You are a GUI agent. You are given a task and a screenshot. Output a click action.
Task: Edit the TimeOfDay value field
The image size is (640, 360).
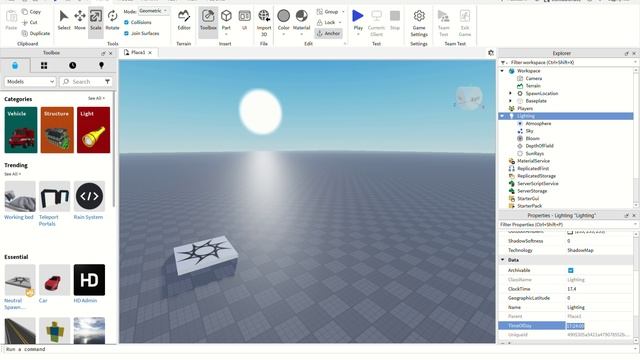click(x=599, y=326)
